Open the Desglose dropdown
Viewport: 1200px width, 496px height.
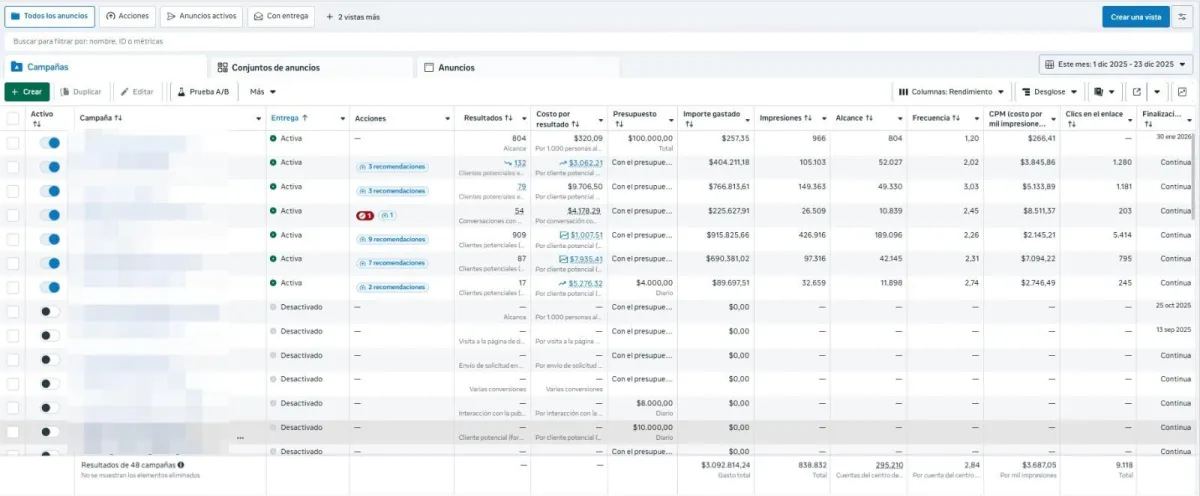point(1047,91)
